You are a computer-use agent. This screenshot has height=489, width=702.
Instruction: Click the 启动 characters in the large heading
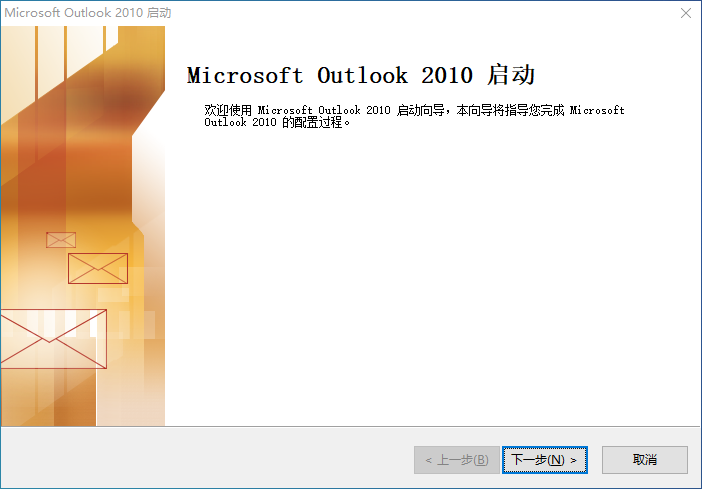tap(511, 75)
